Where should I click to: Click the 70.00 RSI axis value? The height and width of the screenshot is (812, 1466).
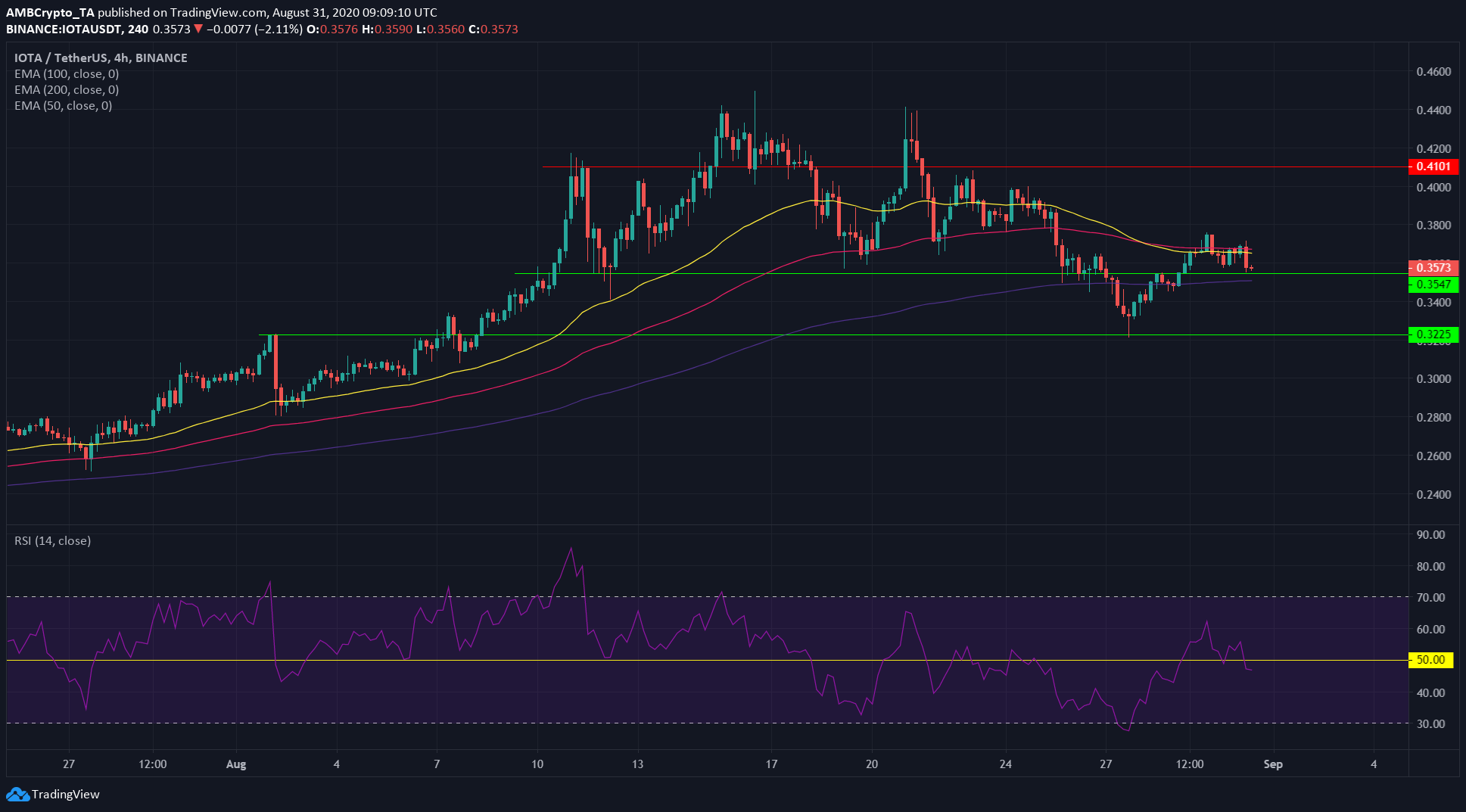(x=1431, y=598)
